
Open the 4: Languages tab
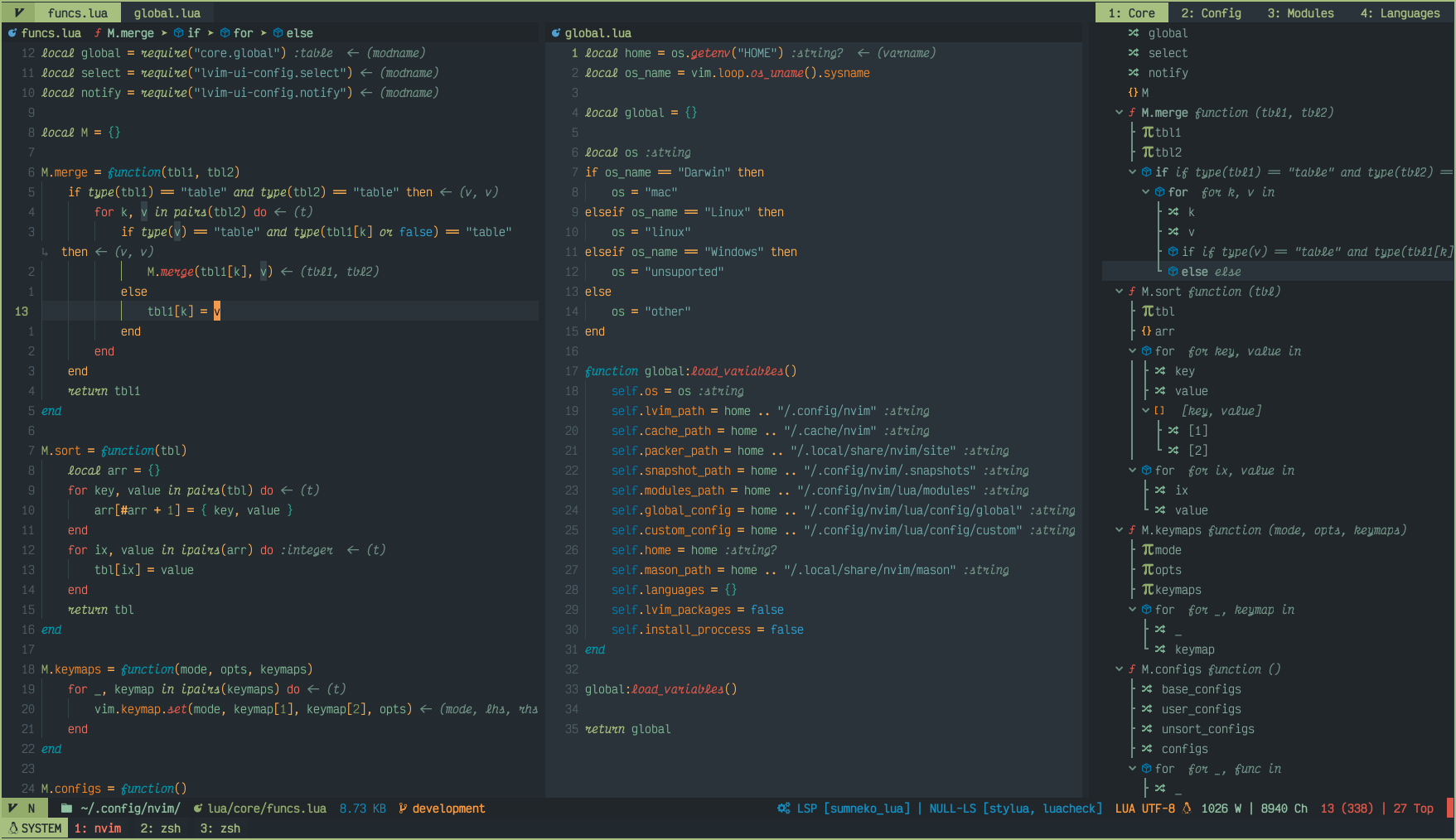click(1400, 13)
